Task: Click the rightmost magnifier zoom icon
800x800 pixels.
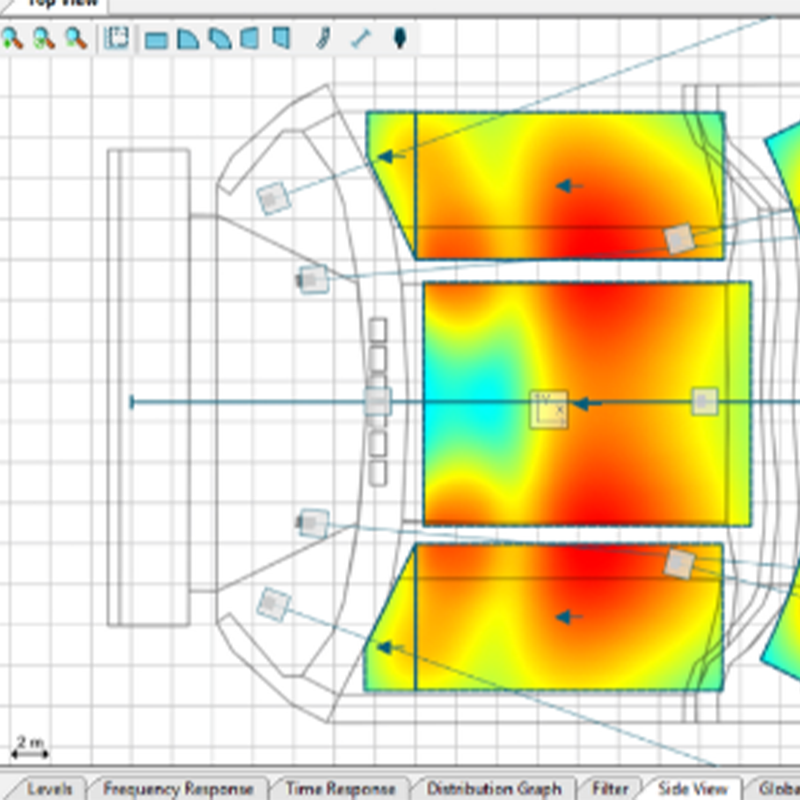Action: click(x=75, y=39)
